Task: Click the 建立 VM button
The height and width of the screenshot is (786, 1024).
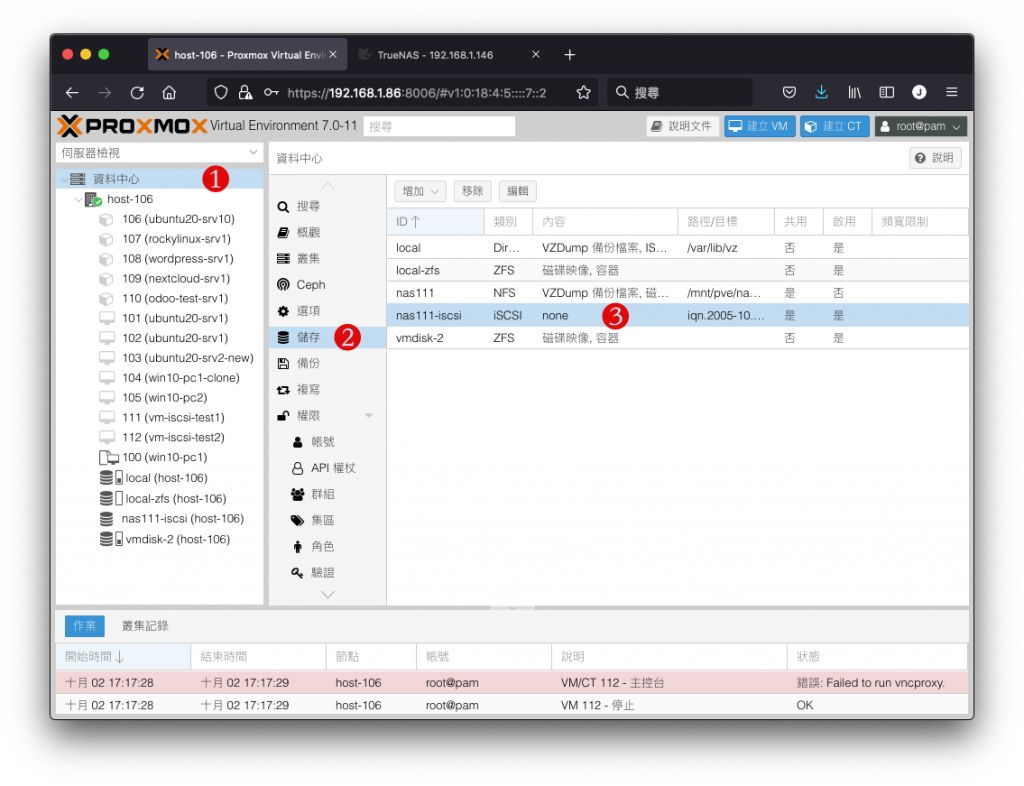Action: point(758,126)
